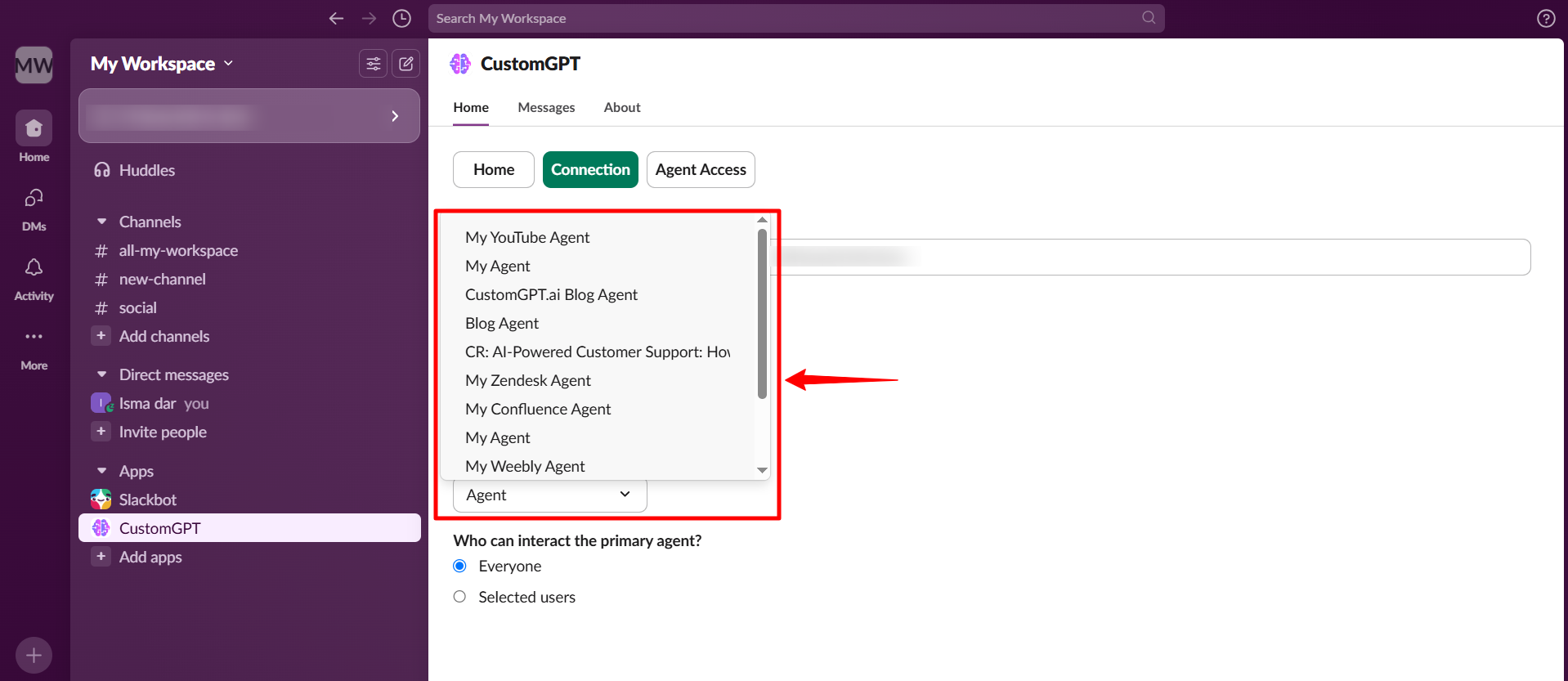Open CustomGPT app in sidebar
Screen dimensions: 1568x681
tap(249, 528)
